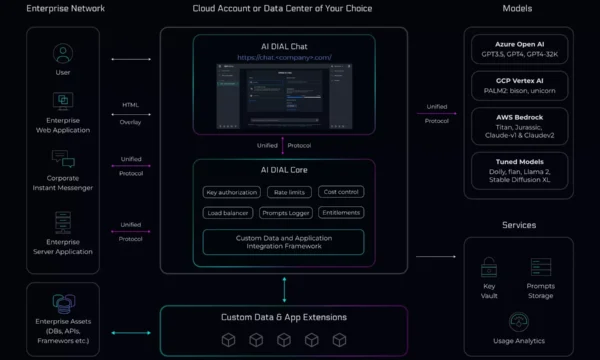
Task: Open the chat.<company>.com link
Action: (284, 57)
